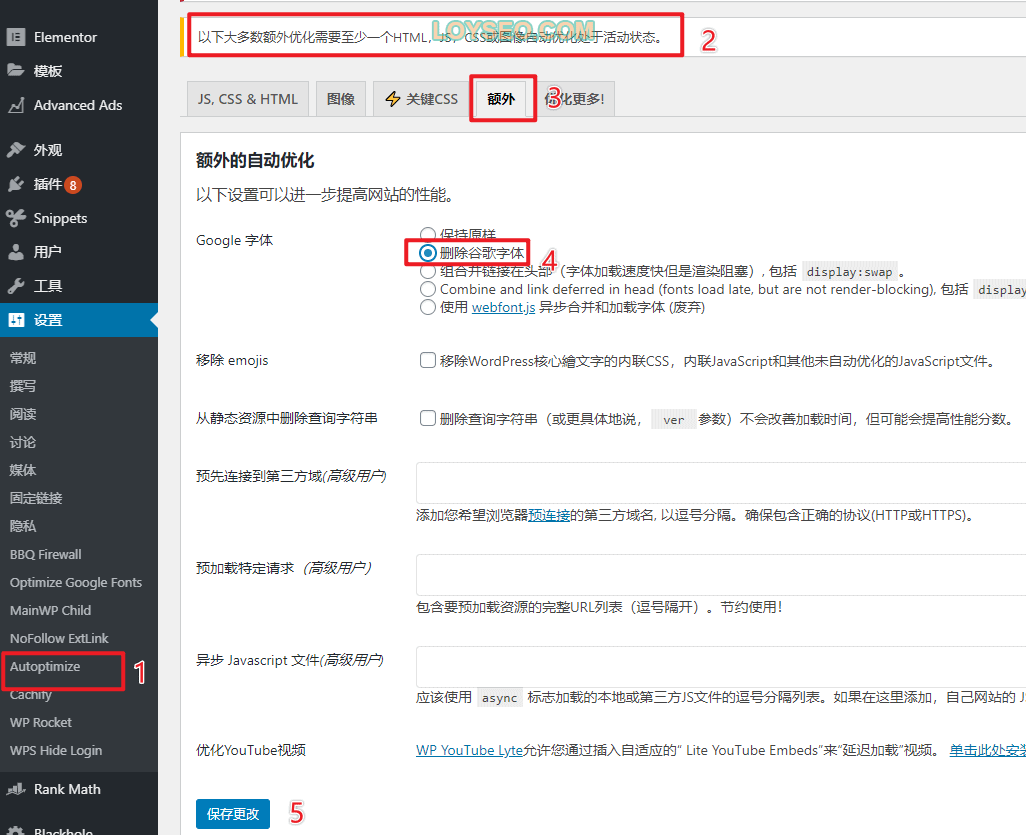Open WP Rocket settings
1026x835 pixels.
pyautogui.click(x=41, y=722)
